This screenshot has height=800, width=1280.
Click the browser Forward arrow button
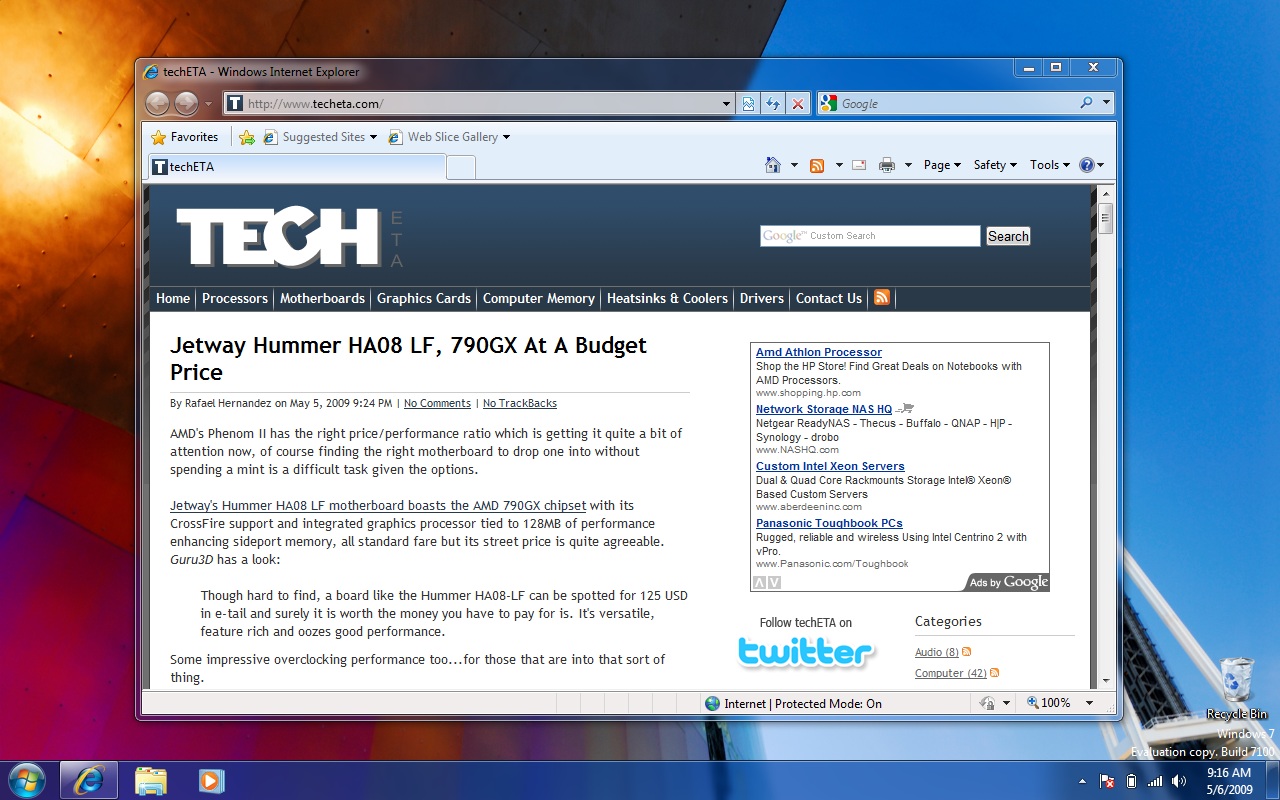(186, 103)
